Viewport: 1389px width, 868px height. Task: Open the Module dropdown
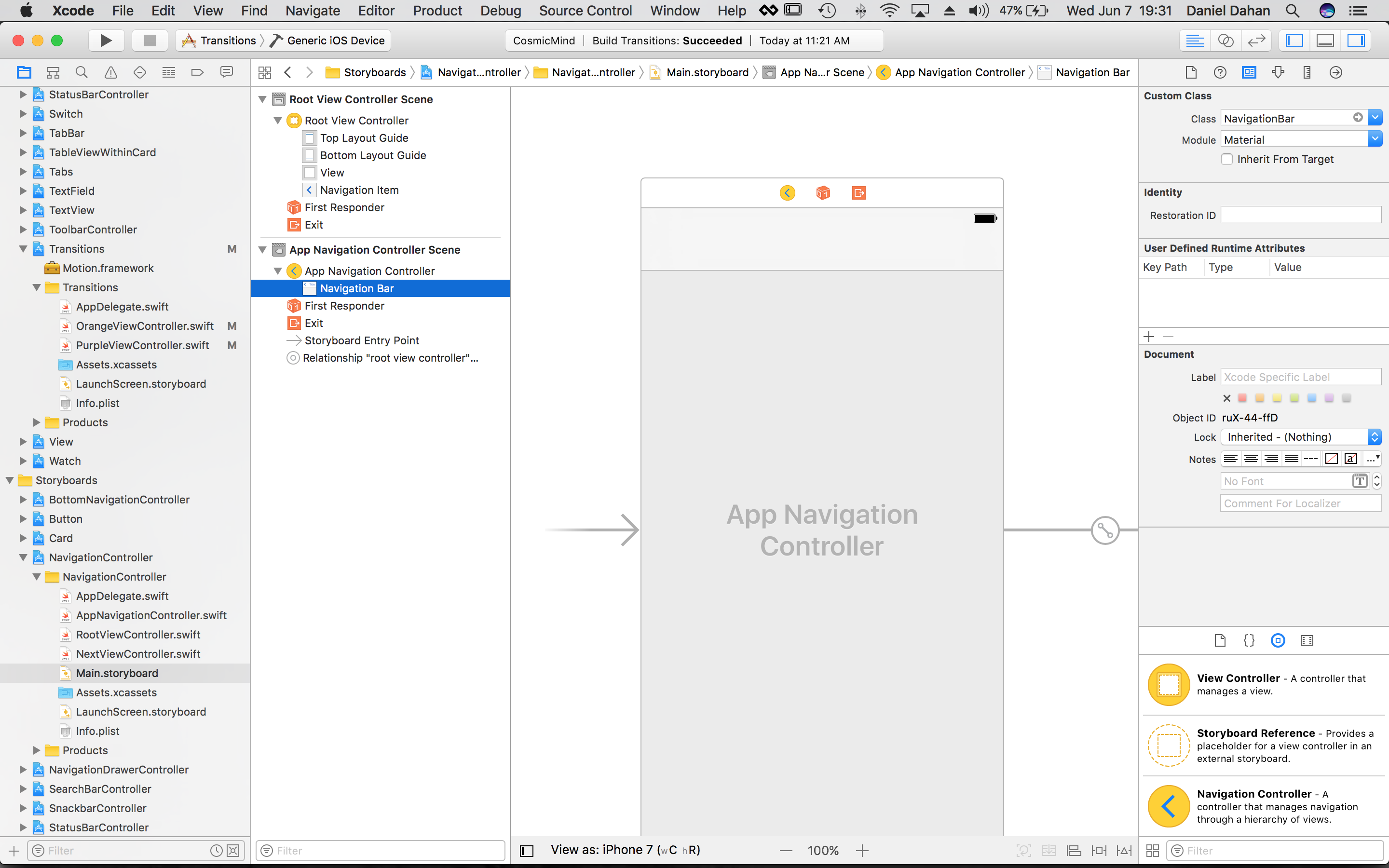tap(1375, 139)
